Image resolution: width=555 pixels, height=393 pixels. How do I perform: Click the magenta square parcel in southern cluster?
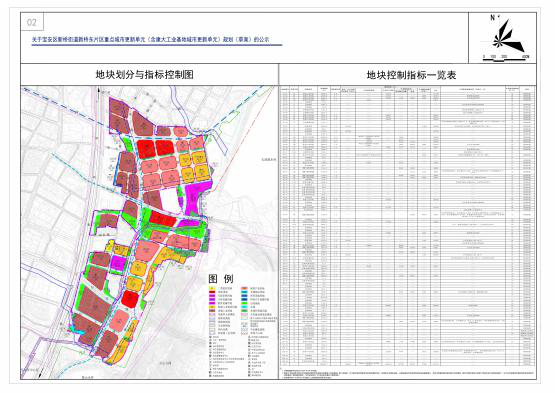coord(118,263)
